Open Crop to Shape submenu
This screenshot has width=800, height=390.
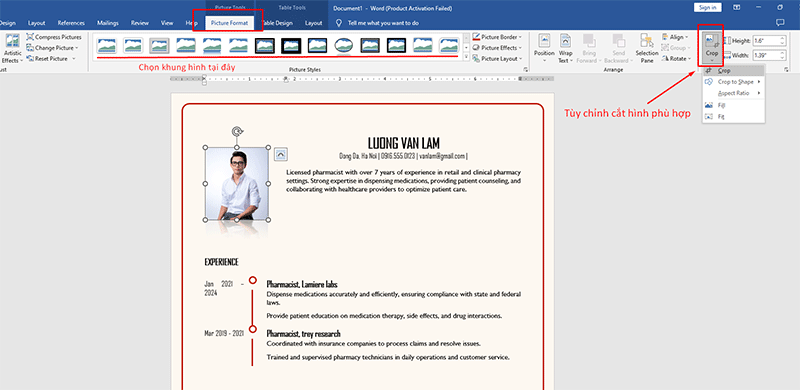733,82
